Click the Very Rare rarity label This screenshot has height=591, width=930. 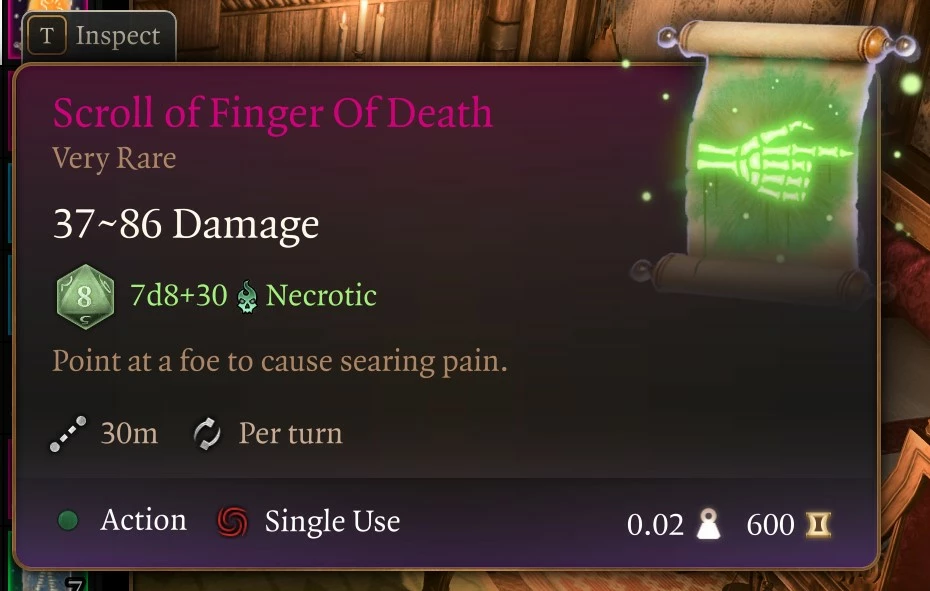(x=114, y=158)
